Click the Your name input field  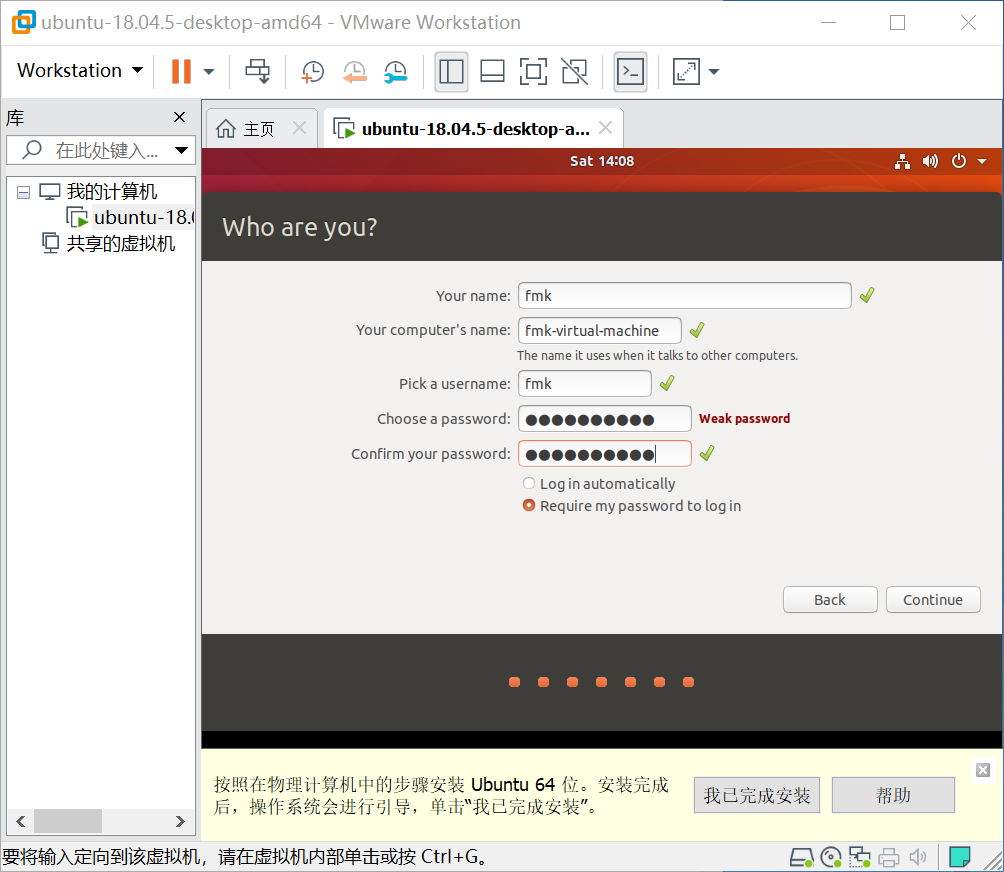pyautogui.click(x=684, y=296)
